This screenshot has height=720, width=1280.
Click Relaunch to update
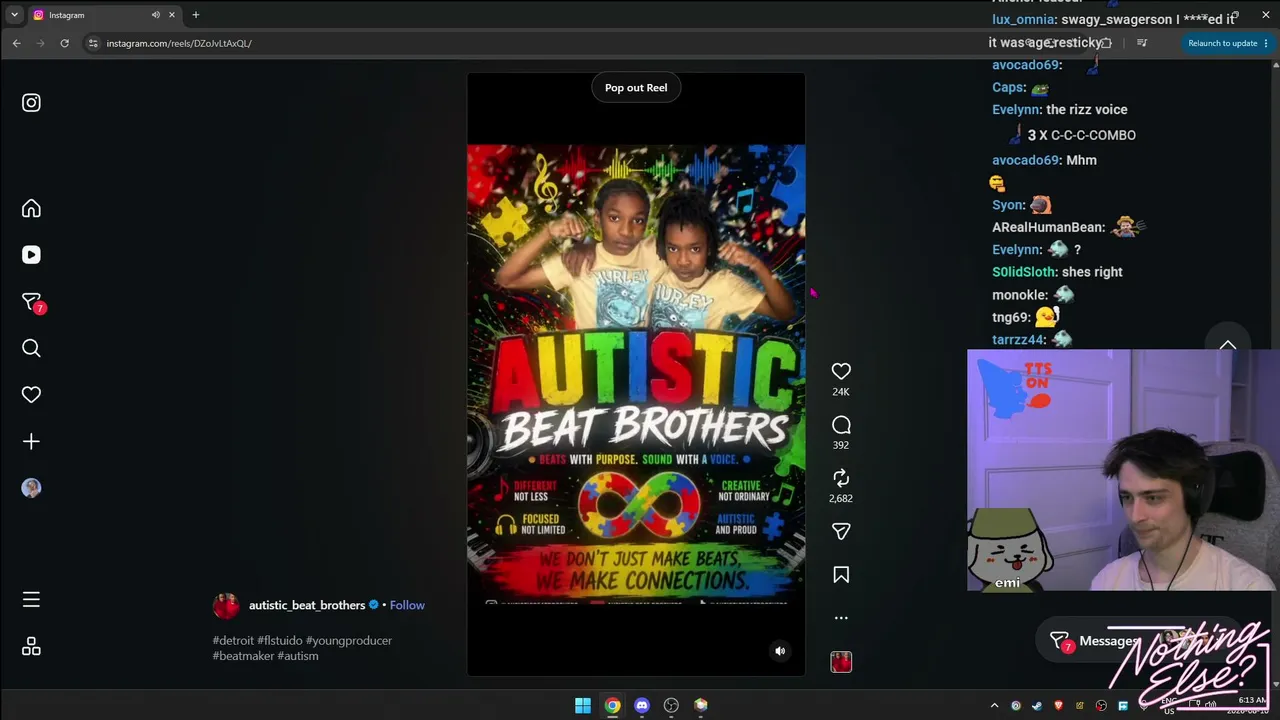(x=1222, y=43)
